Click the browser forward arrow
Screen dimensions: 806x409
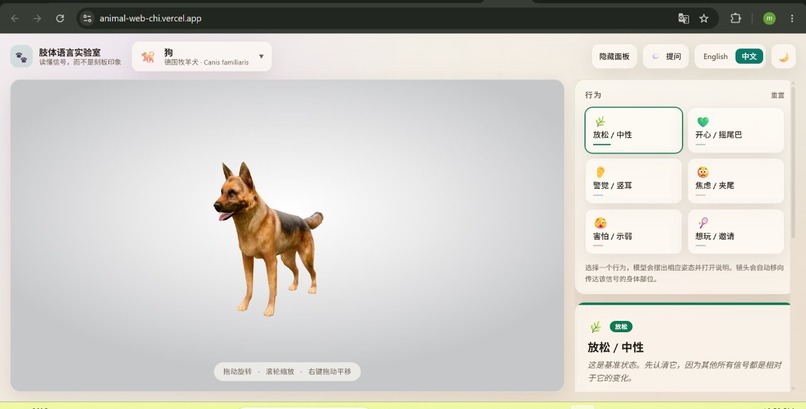tap(37, 18)
